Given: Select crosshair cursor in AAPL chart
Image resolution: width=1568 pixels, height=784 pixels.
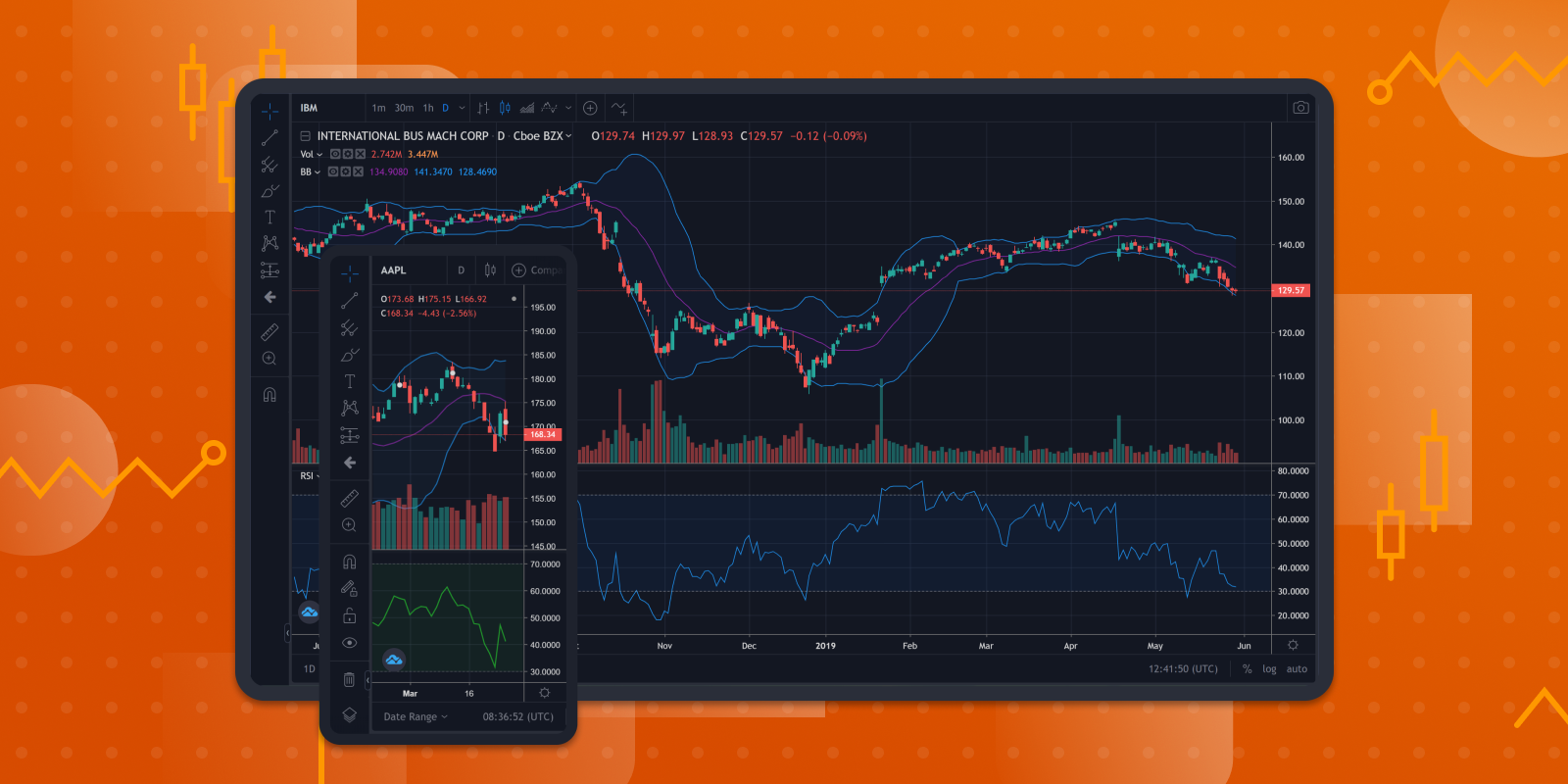Looking at the screenshot, I should point(350,273).
